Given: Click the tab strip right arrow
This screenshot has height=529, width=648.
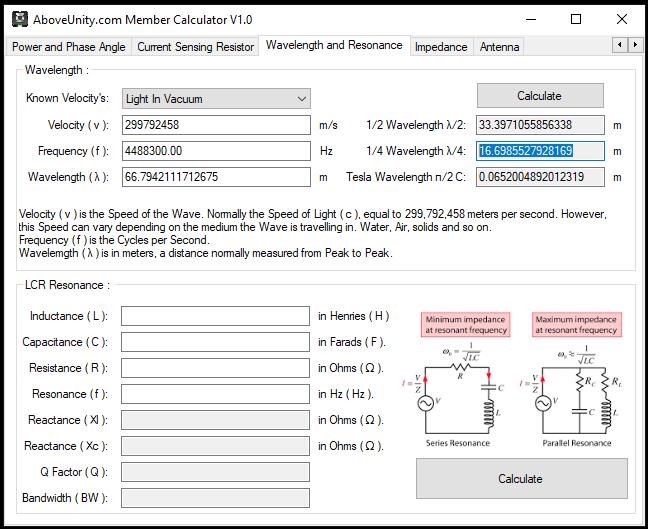Looking at the screenshot, I should [635, 44].
